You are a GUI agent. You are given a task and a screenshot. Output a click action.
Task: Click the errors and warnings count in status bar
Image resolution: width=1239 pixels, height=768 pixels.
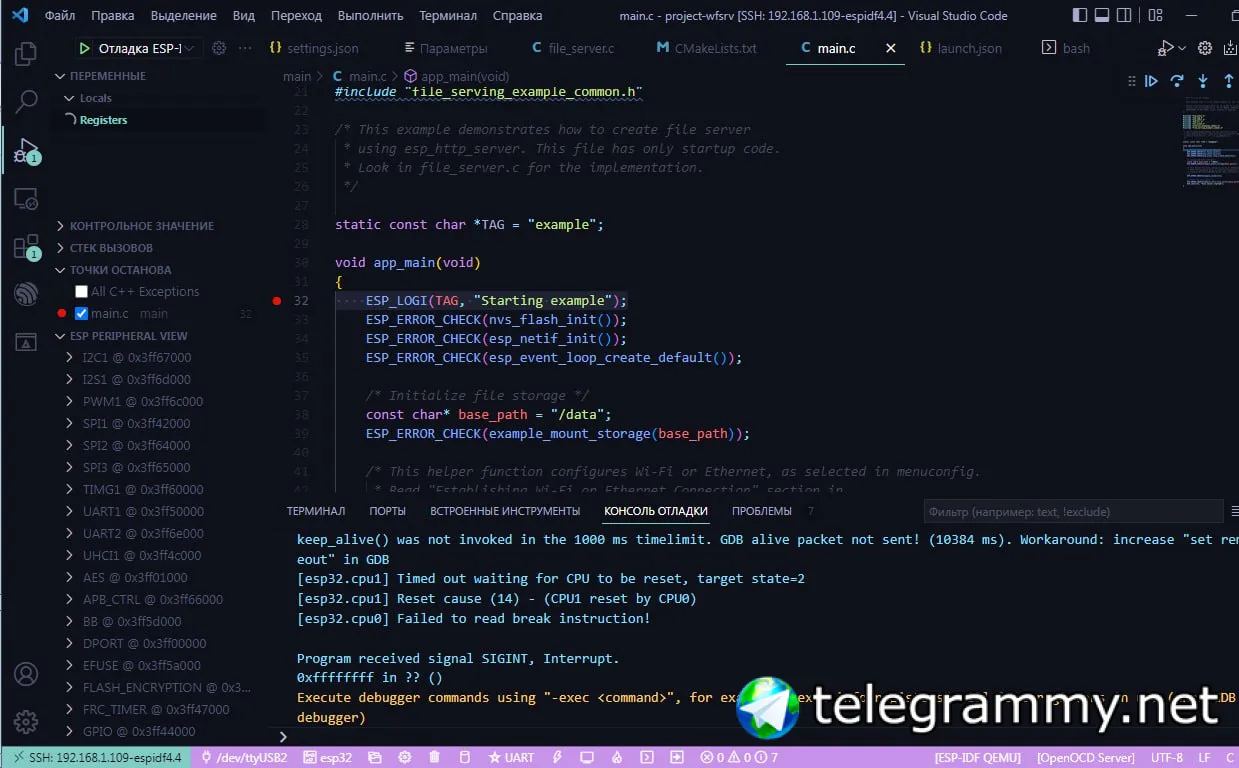(x=739, y=758)
